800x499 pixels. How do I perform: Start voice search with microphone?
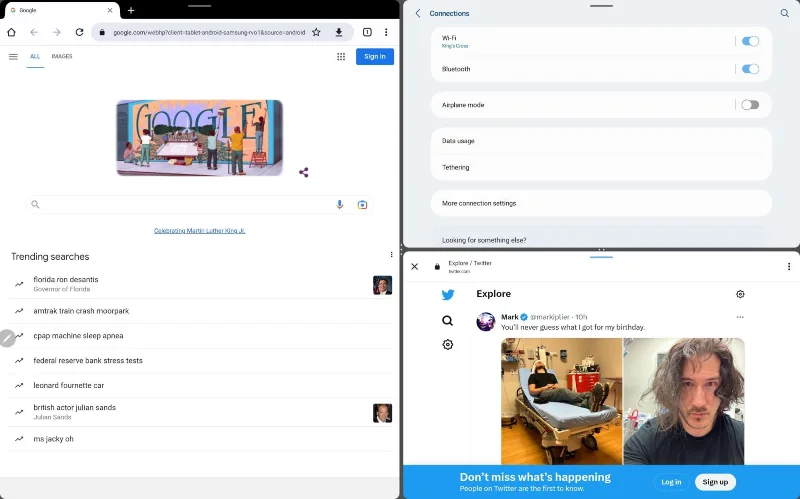pyautogui.click(x=340, y=205)
